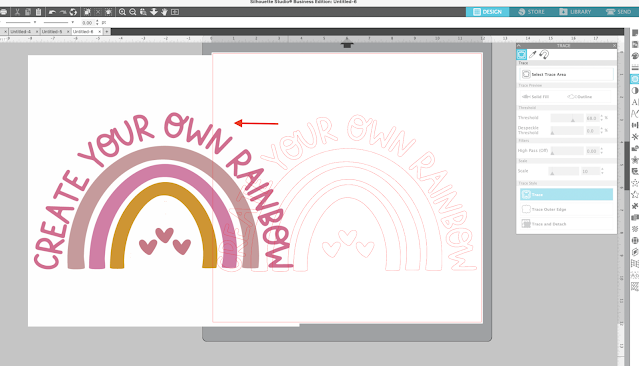Choose Trace and Detach

click(566, 224)
